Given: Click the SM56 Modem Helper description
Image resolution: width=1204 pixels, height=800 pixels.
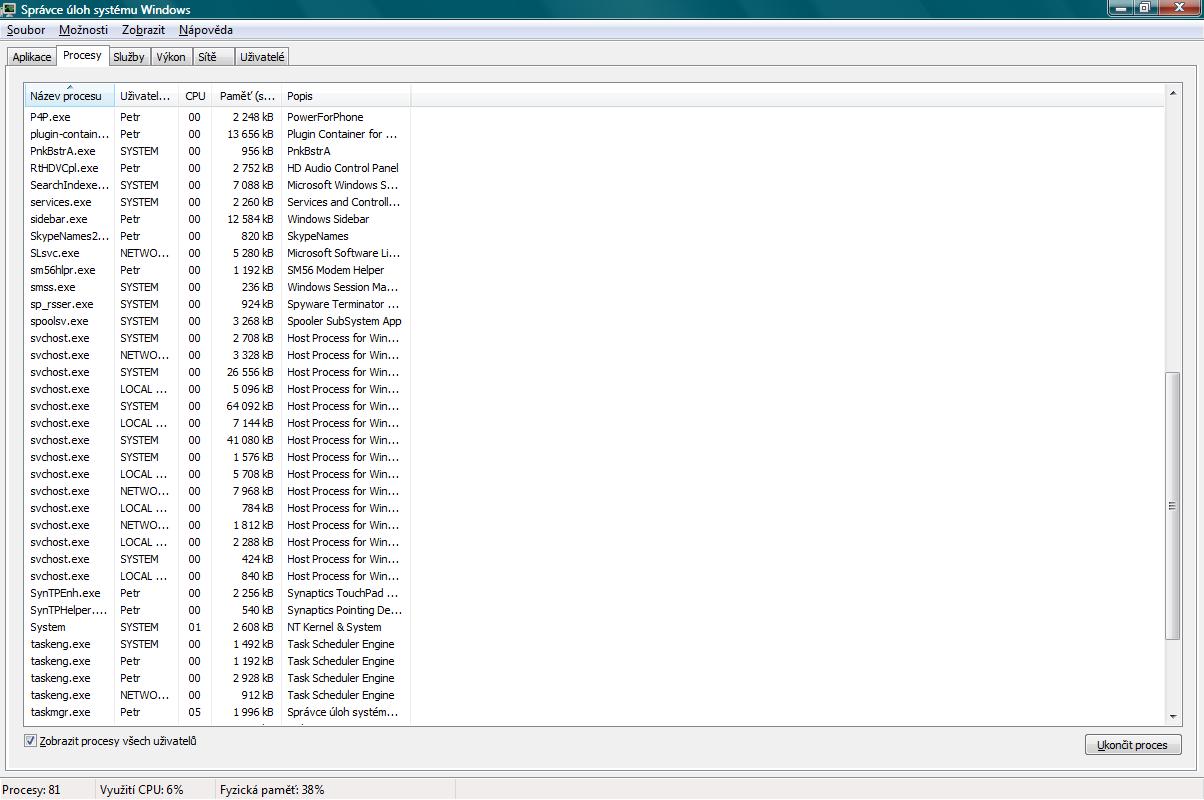Looking at the screenshot, I should point(335,270).
